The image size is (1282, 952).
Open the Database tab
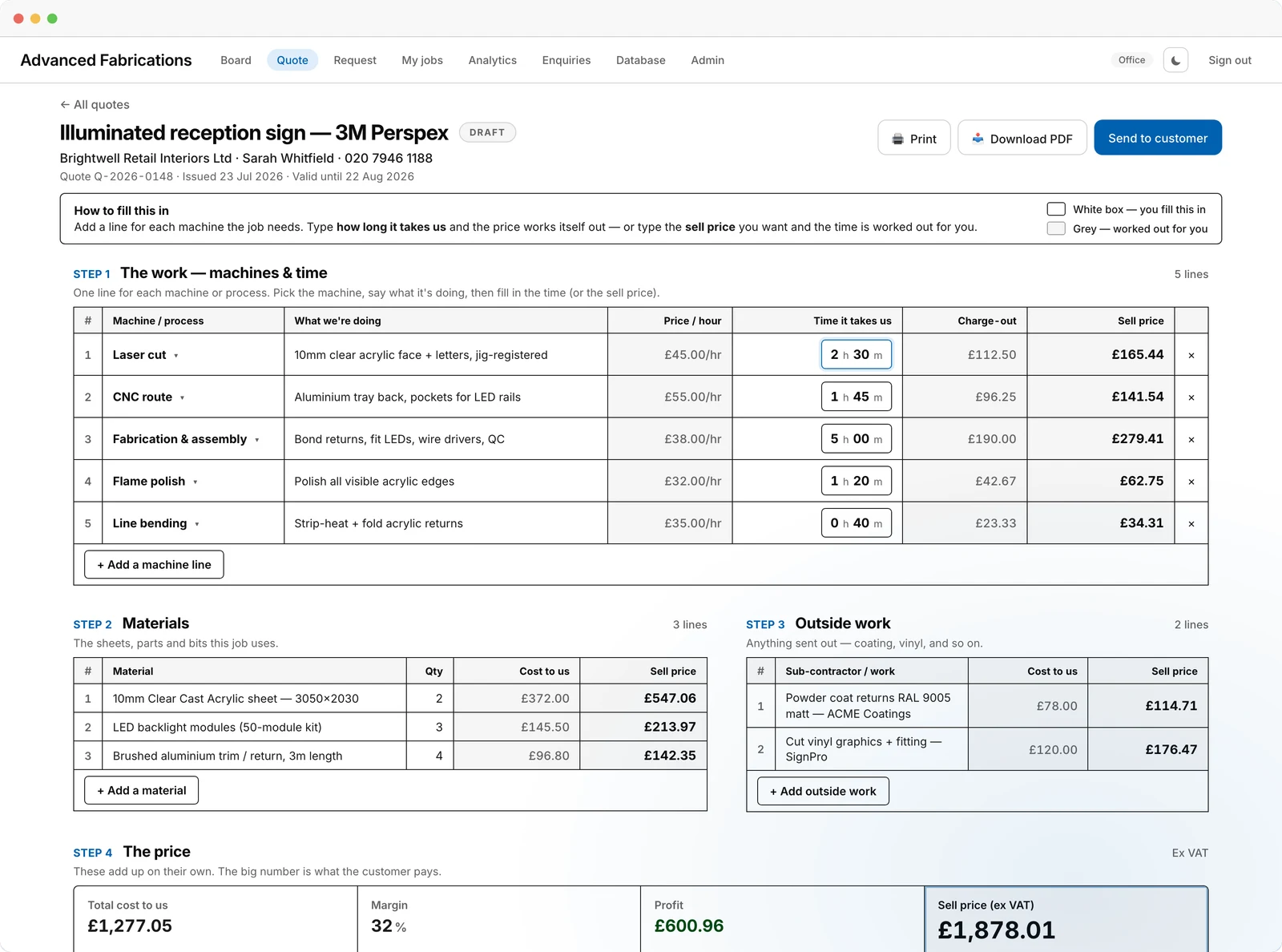641,60
